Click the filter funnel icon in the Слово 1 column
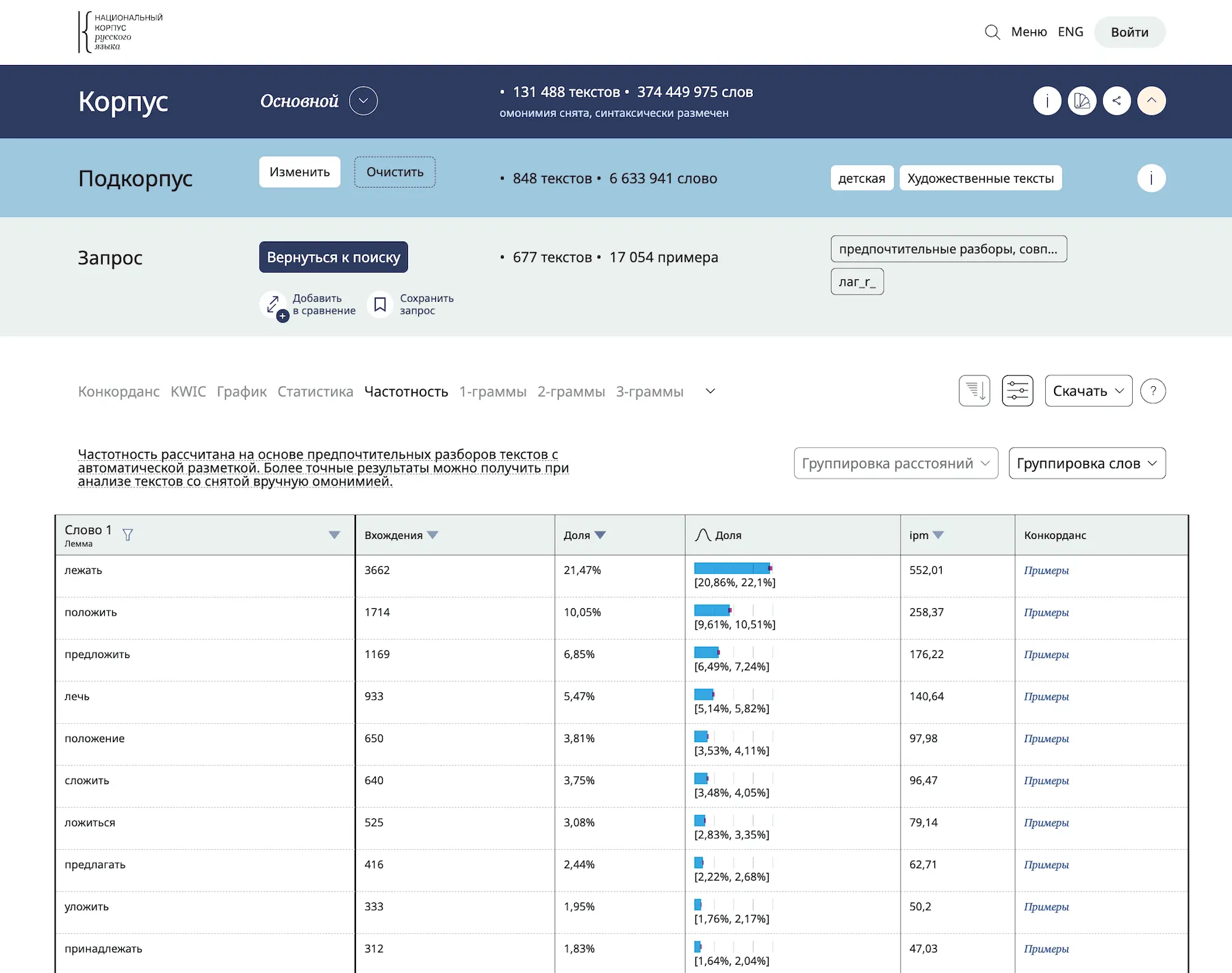The image size is (1232, 973). 127,535
